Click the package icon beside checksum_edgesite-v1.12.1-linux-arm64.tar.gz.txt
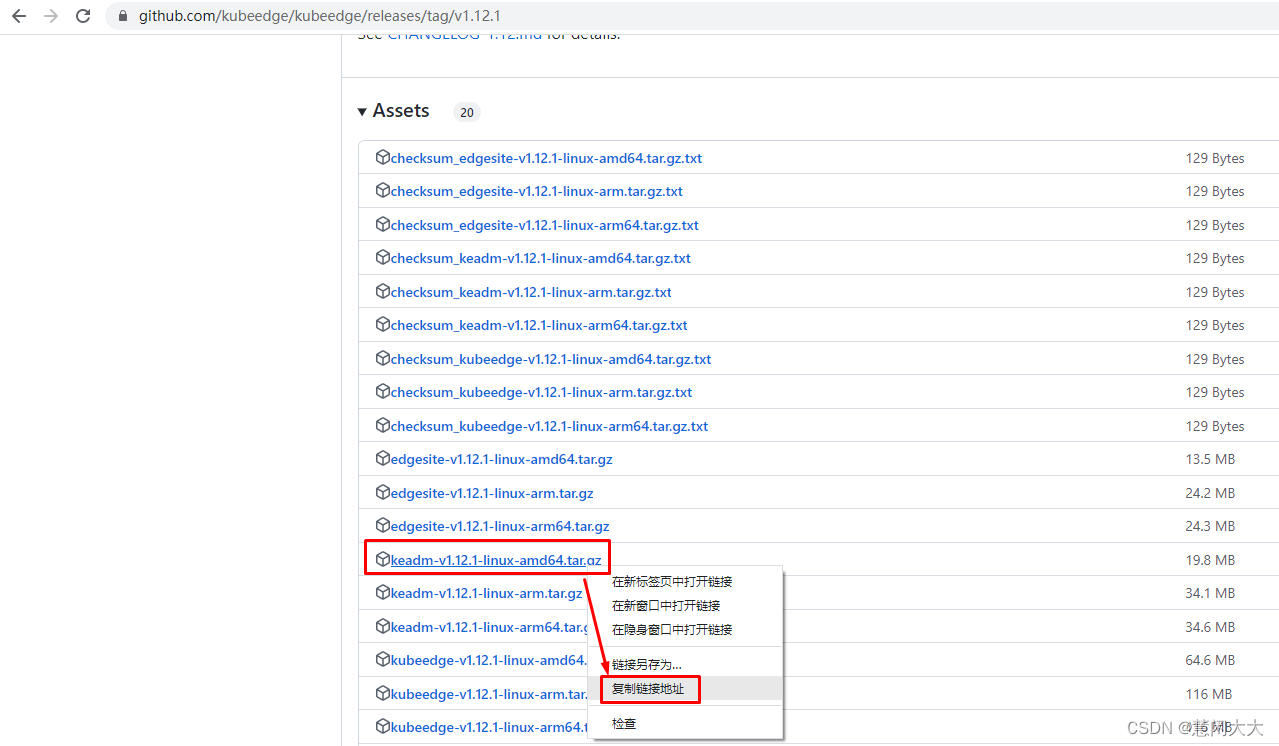Image resolution: width=1279 pixels, height=746 pixels. (x=382, y=225)
